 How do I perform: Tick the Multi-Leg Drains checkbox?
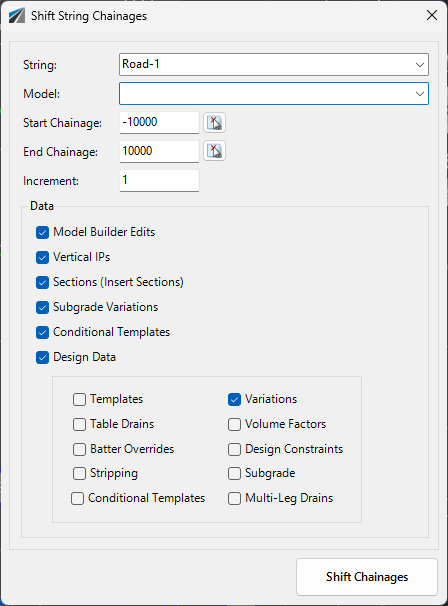[234, 499]
